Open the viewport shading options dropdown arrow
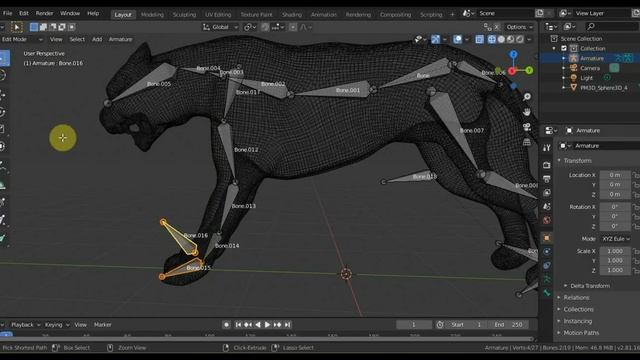Viewport: 640px width, 360px height. (529, 39)
